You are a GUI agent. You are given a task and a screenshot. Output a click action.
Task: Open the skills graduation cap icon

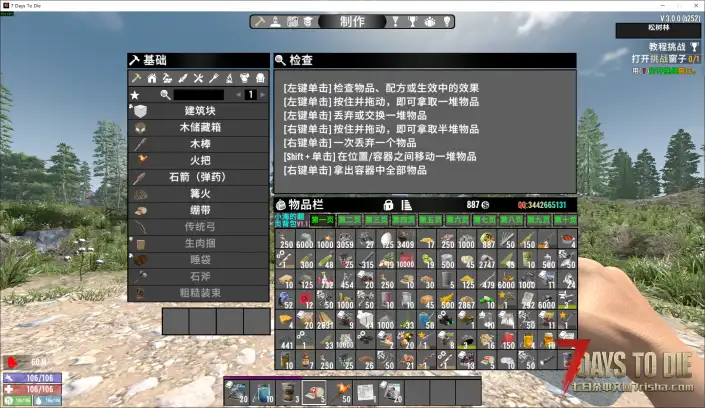(308, 22)
